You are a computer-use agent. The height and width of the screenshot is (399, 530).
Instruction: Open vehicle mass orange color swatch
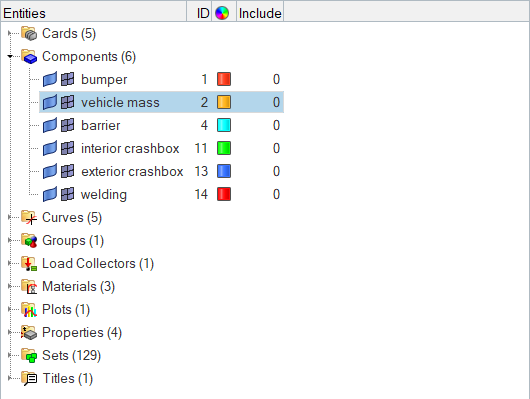224,102
